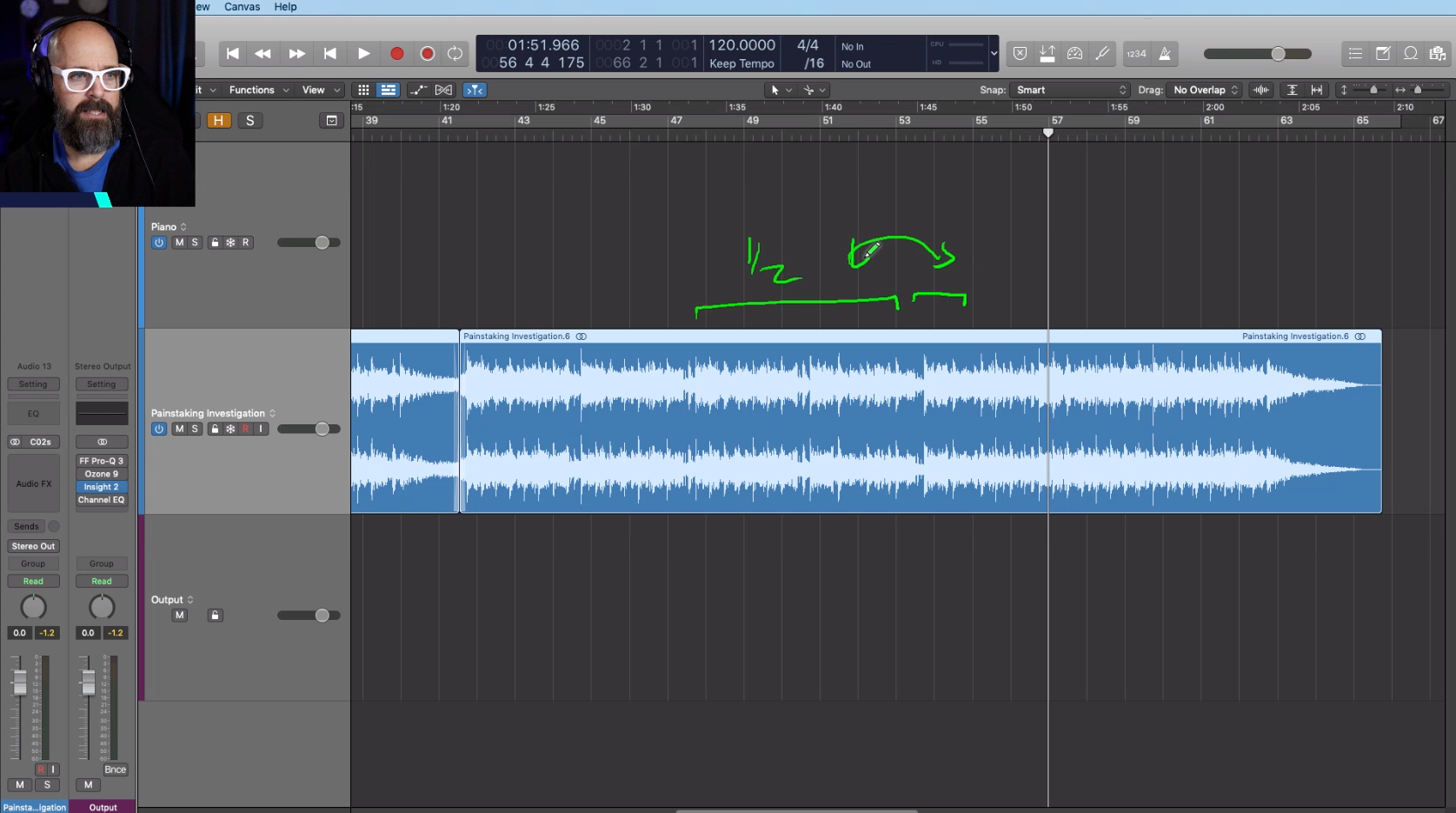Click Go to Beginning transport button
Screen dimensions: 1456x813
pyautogui.click(x=232, y=54)
